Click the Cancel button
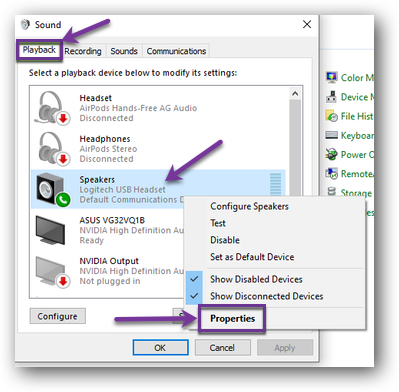The image size is (399, 392). (222, 348)
